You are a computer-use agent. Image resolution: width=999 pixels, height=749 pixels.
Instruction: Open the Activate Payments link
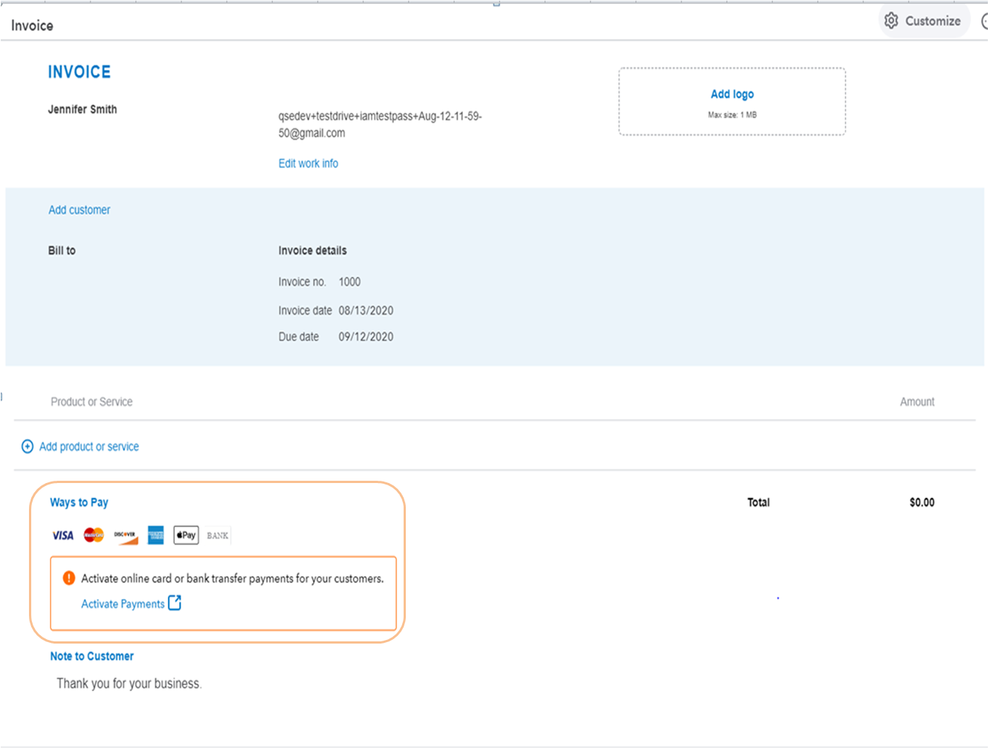pos(122,604)
